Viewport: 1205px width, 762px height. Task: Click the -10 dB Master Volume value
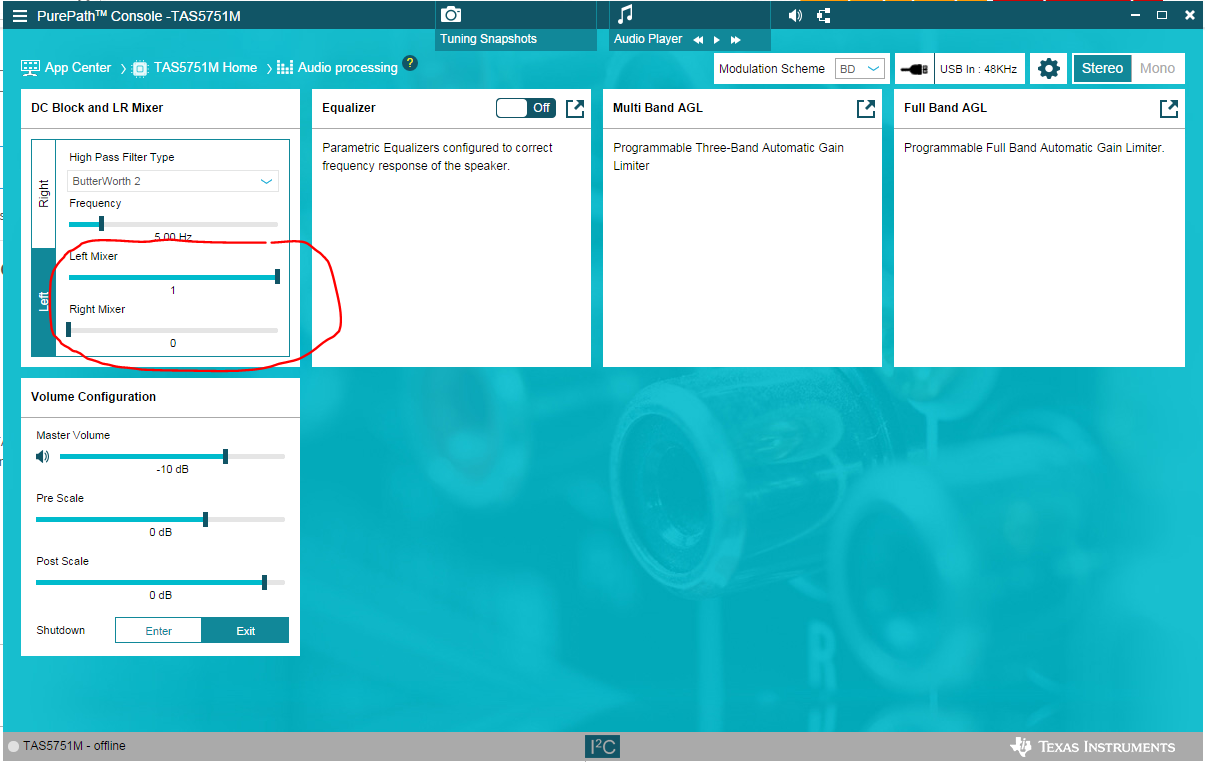click(172, 470)
